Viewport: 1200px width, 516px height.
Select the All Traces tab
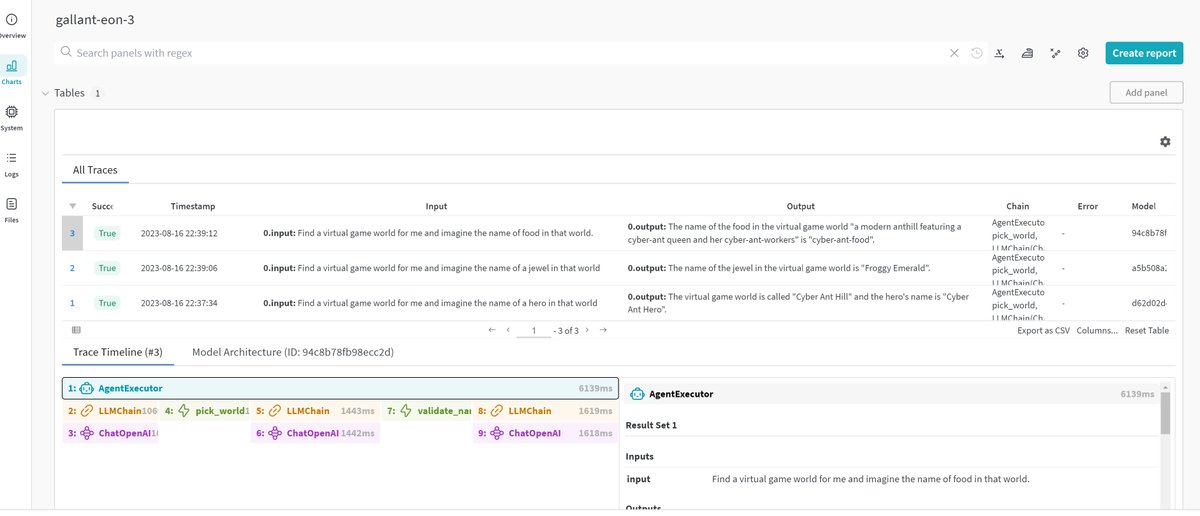pyautogui.click(x=95, y=170)
